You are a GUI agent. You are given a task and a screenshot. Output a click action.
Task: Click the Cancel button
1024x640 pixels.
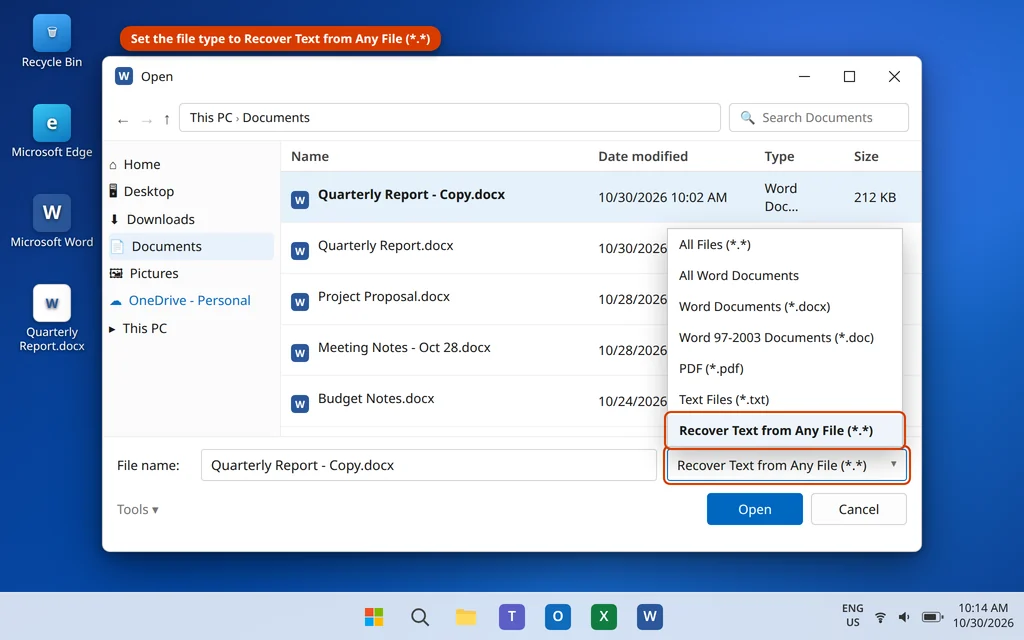858,509
